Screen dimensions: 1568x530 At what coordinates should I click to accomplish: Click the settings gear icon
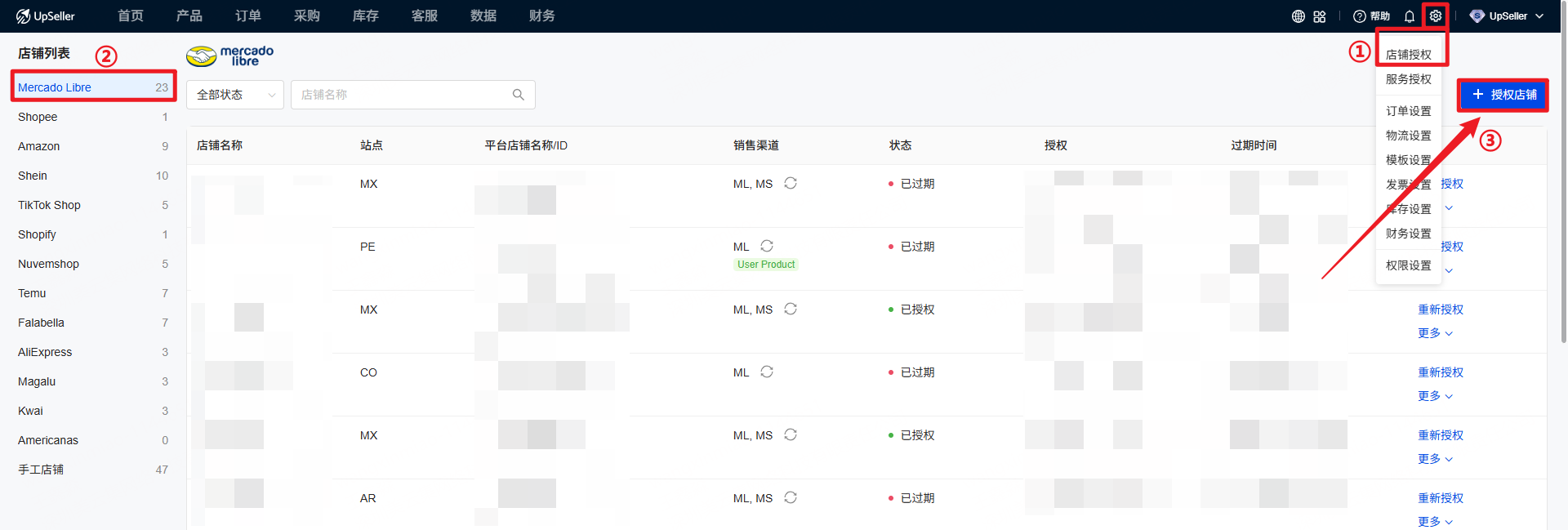[x=1435, y=16]
